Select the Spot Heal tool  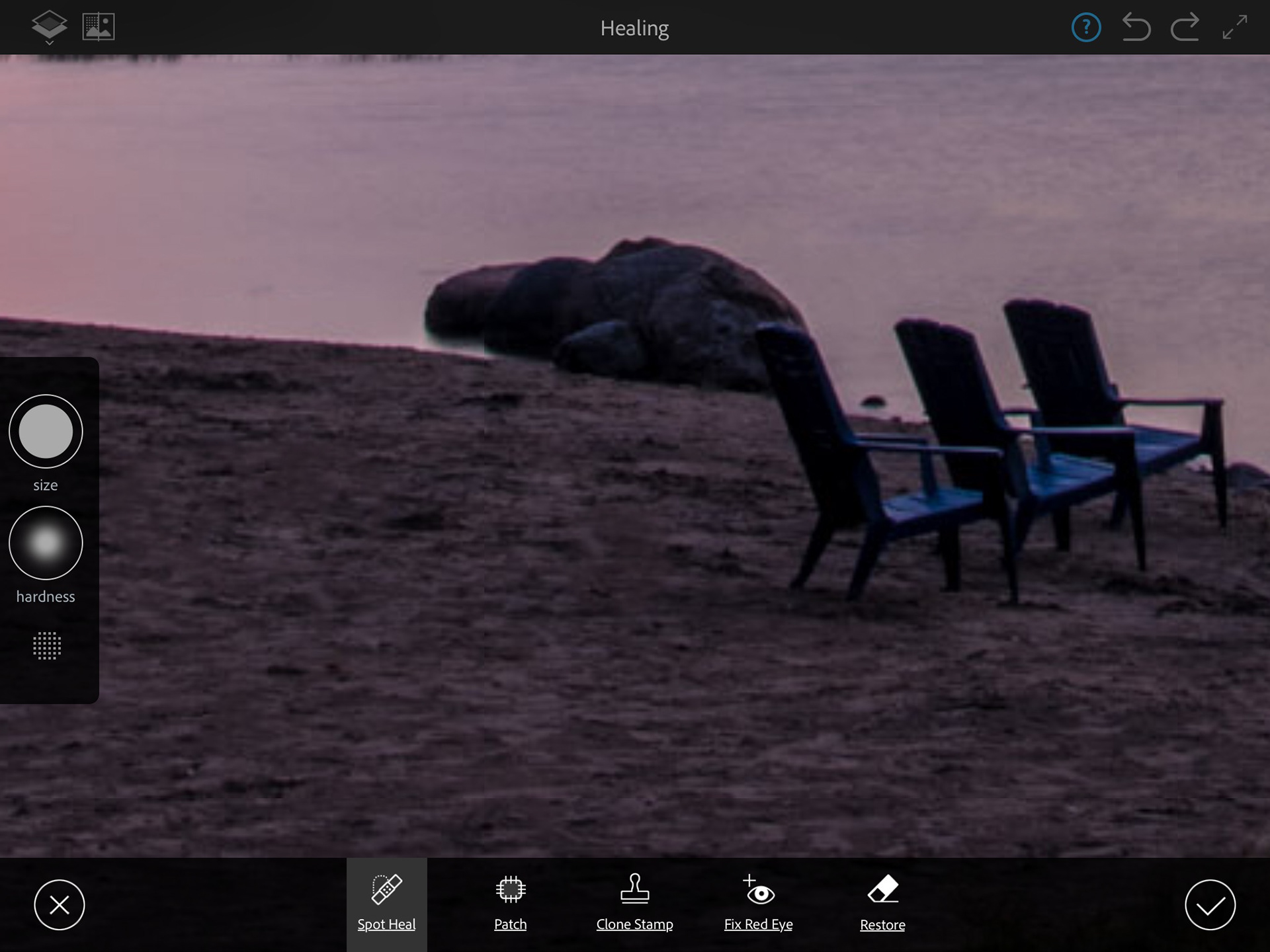click(386, 904)
